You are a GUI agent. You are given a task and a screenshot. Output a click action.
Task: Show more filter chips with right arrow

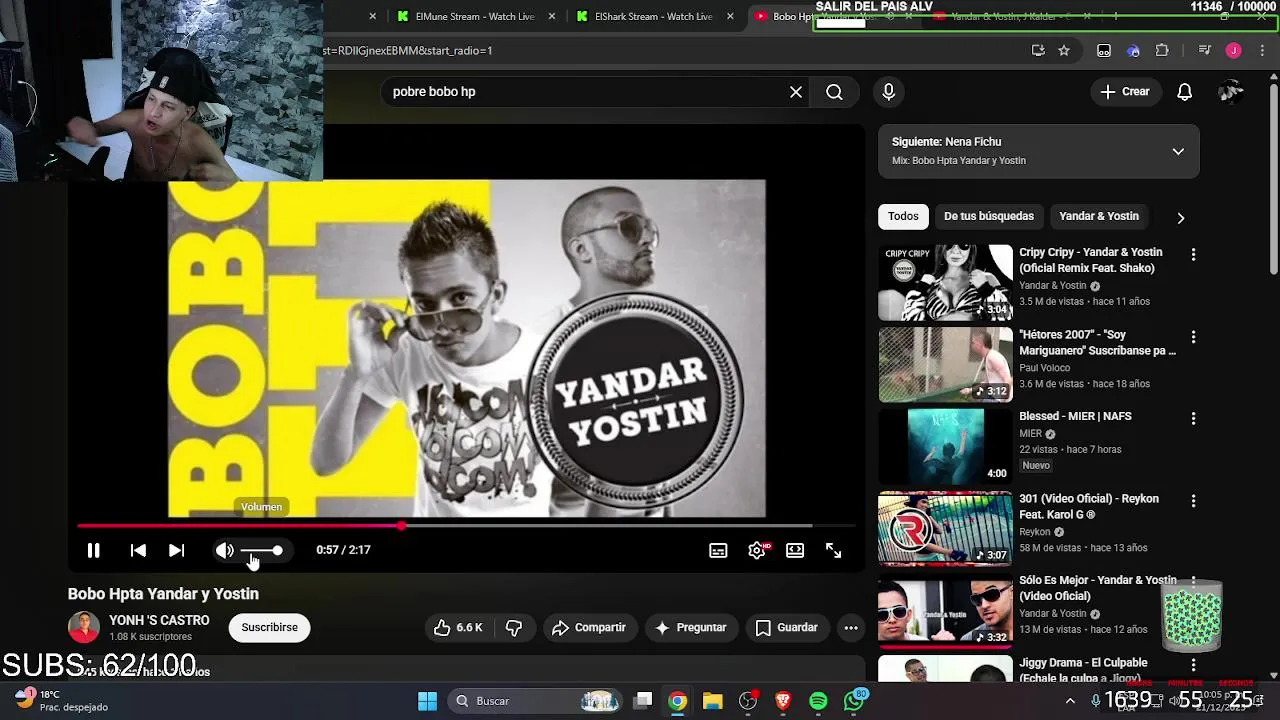coord(1180,217)
